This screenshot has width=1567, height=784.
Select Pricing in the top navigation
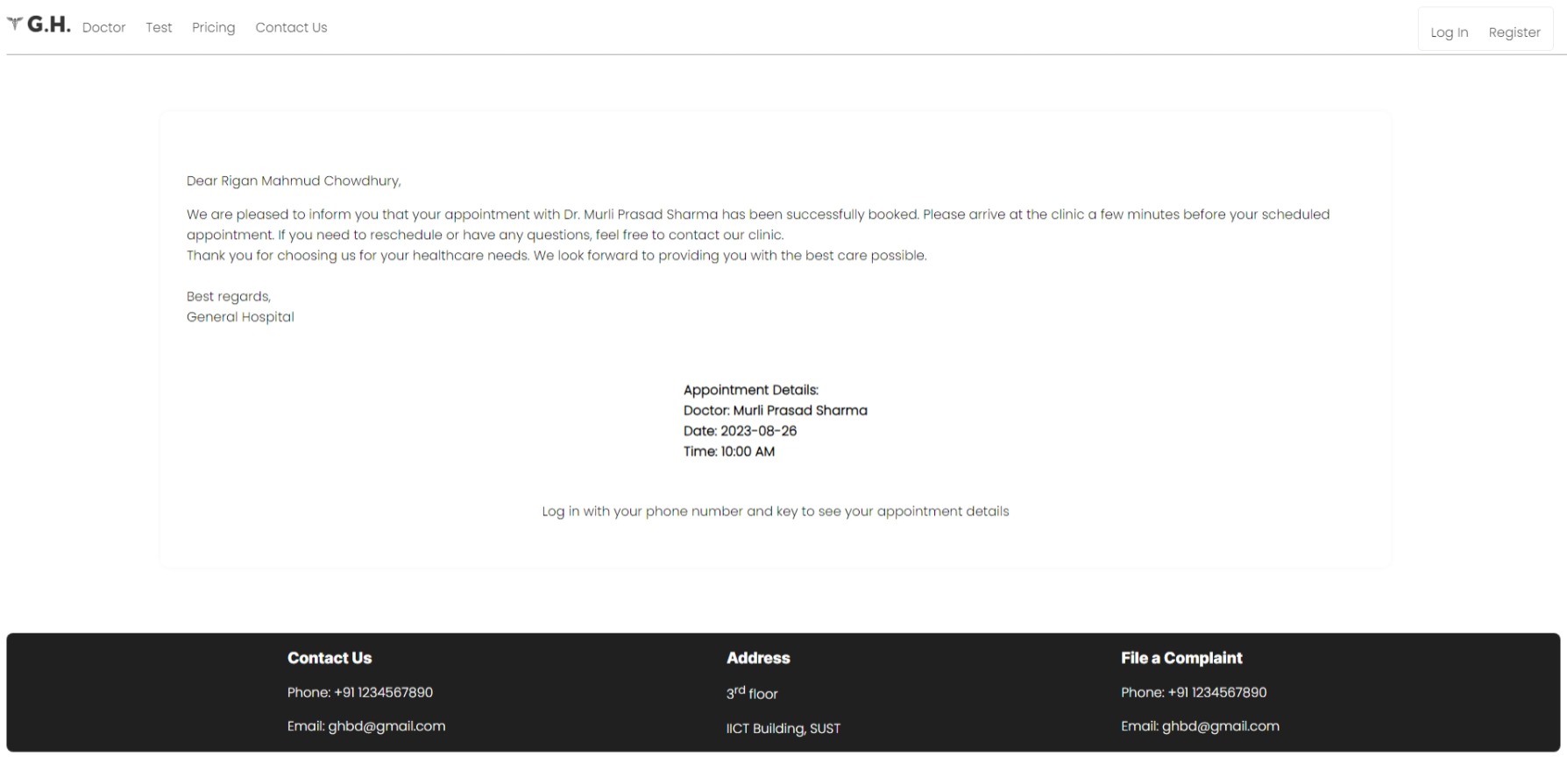[213, 28]
